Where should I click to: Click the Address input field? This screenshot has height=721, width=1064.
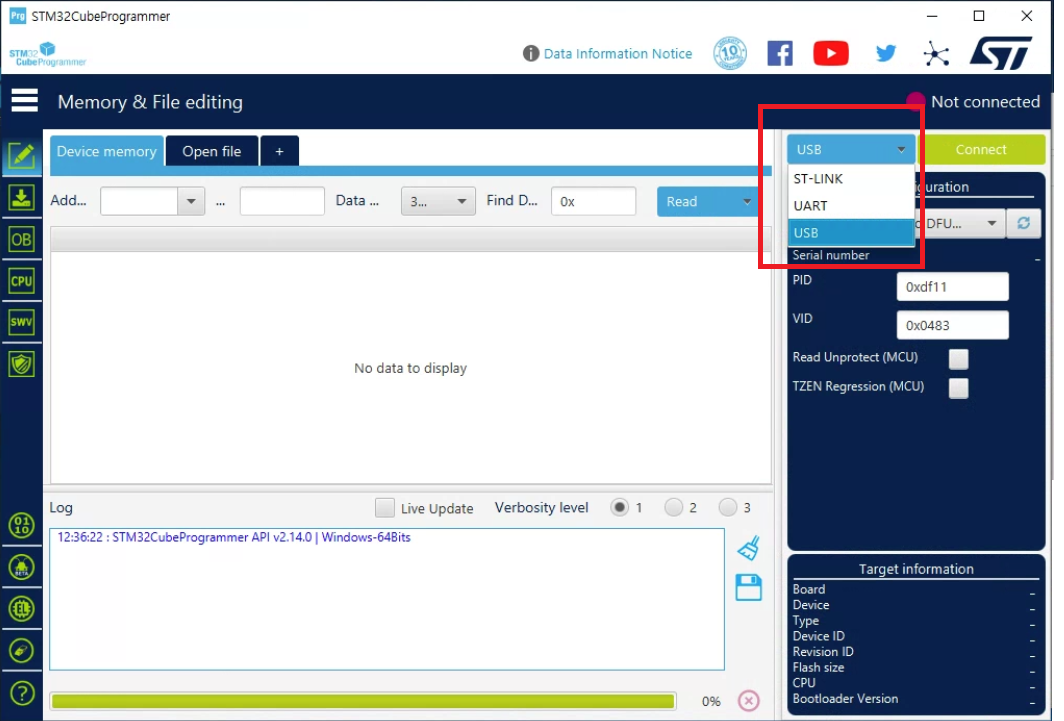pyautogui.click(x=139, y=201)
